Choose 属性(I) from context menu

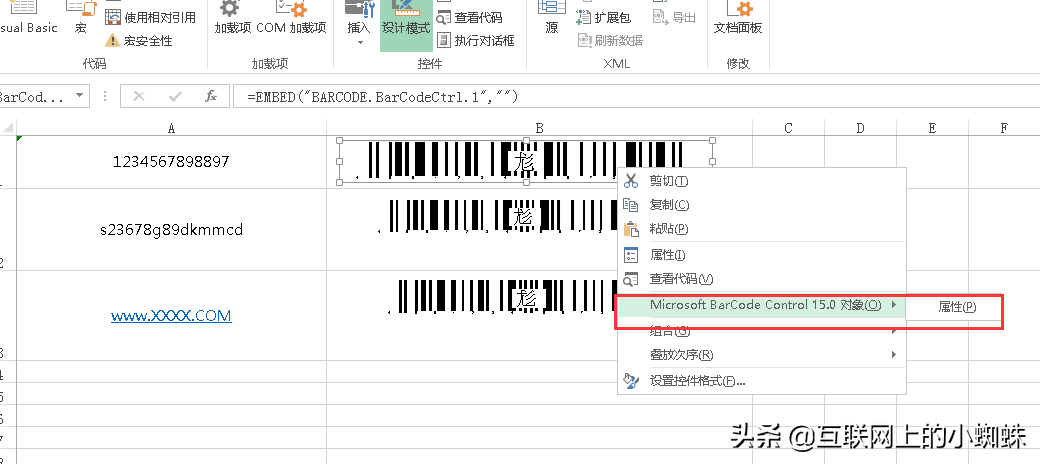(761, 255)
